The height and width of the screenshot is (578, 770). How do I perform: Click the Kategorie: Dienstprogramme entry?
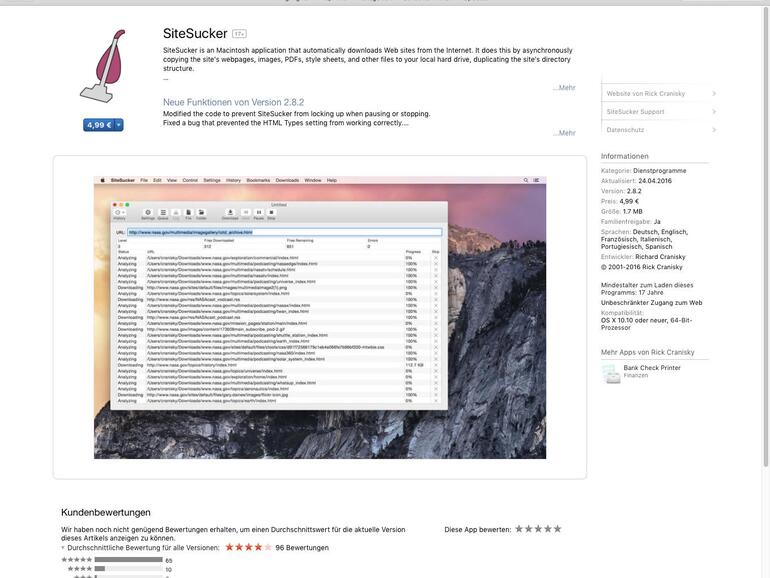643,170
